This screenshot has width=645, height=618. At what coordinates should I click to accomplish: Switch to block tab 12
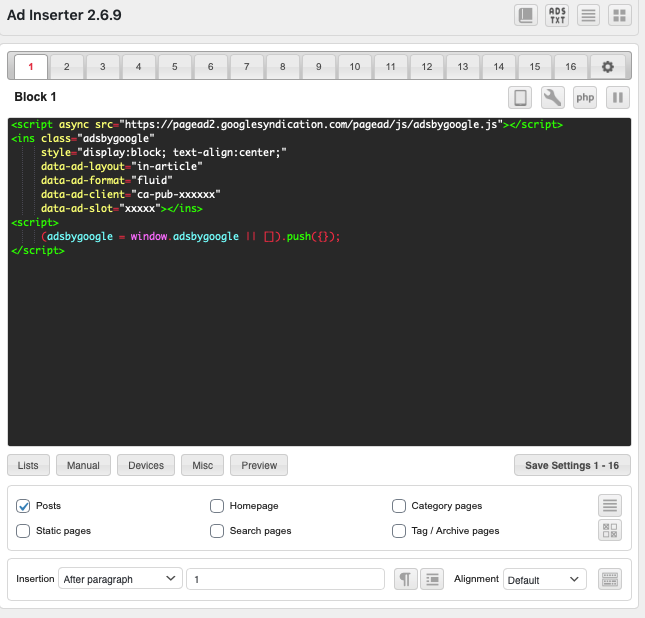[427, 67]
